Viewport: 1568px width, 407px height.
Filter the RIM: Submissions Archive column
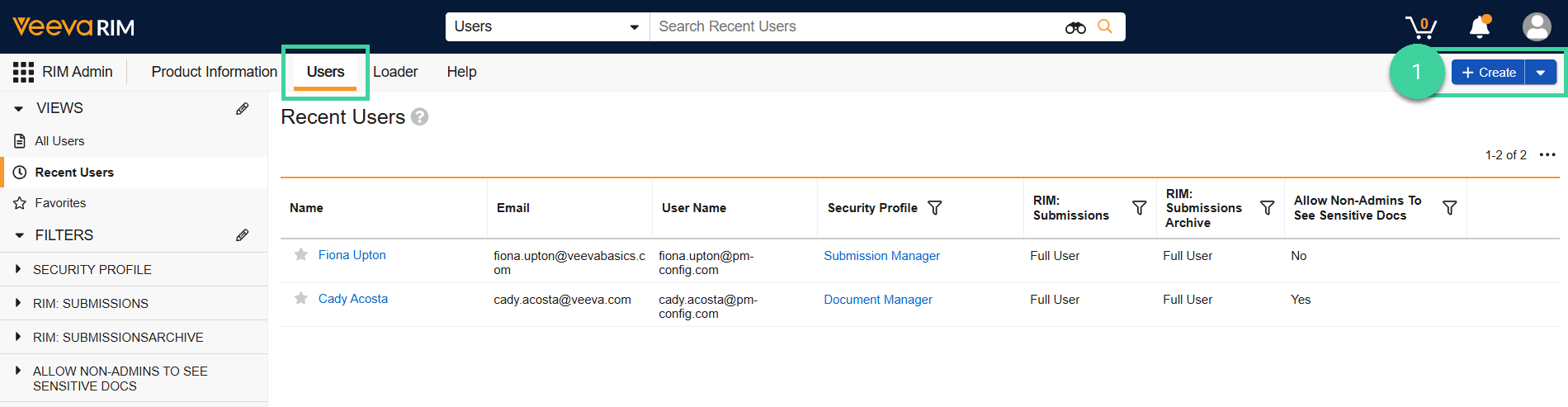pyautogui.click(x=1268, y=208)
